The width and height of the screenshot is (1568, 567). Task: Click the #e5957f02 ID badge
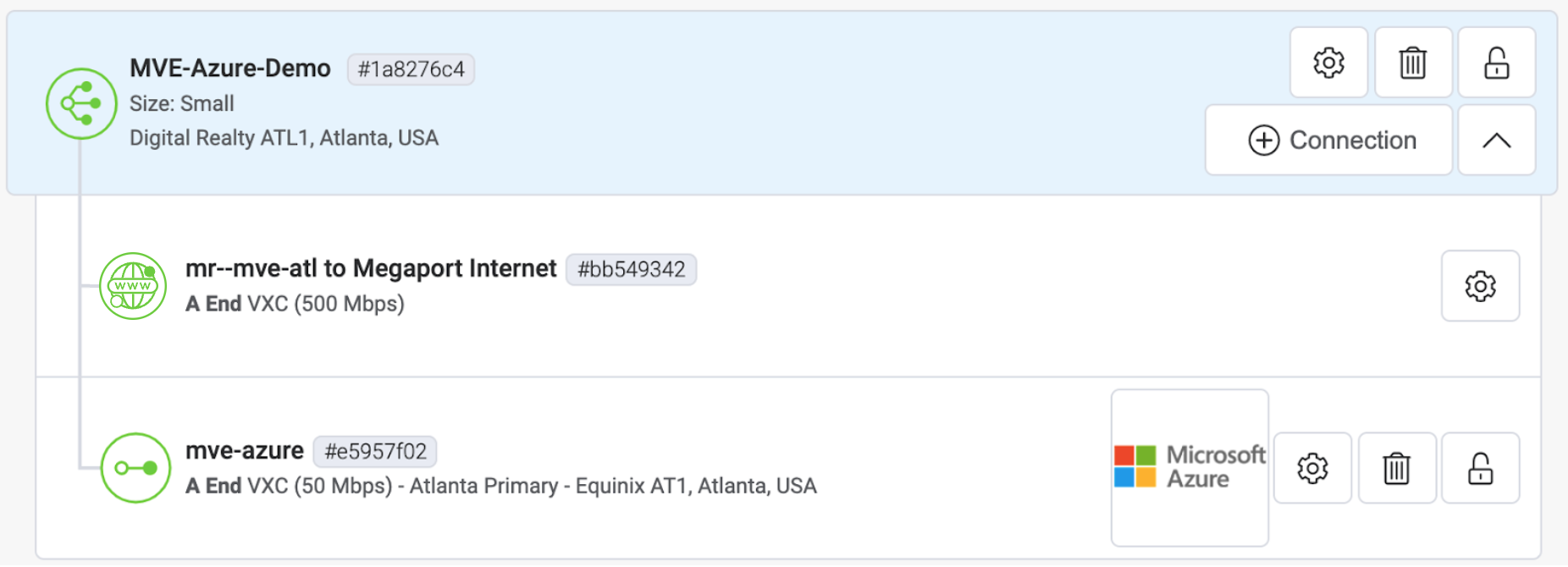tap(375, 452)
